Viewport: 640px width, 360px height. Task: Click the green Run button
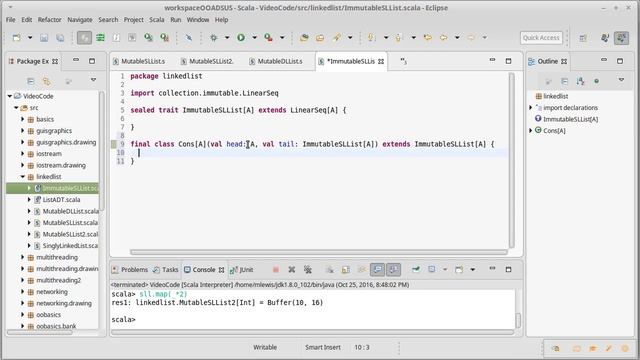pyautogui.click(x=241, y=38)
